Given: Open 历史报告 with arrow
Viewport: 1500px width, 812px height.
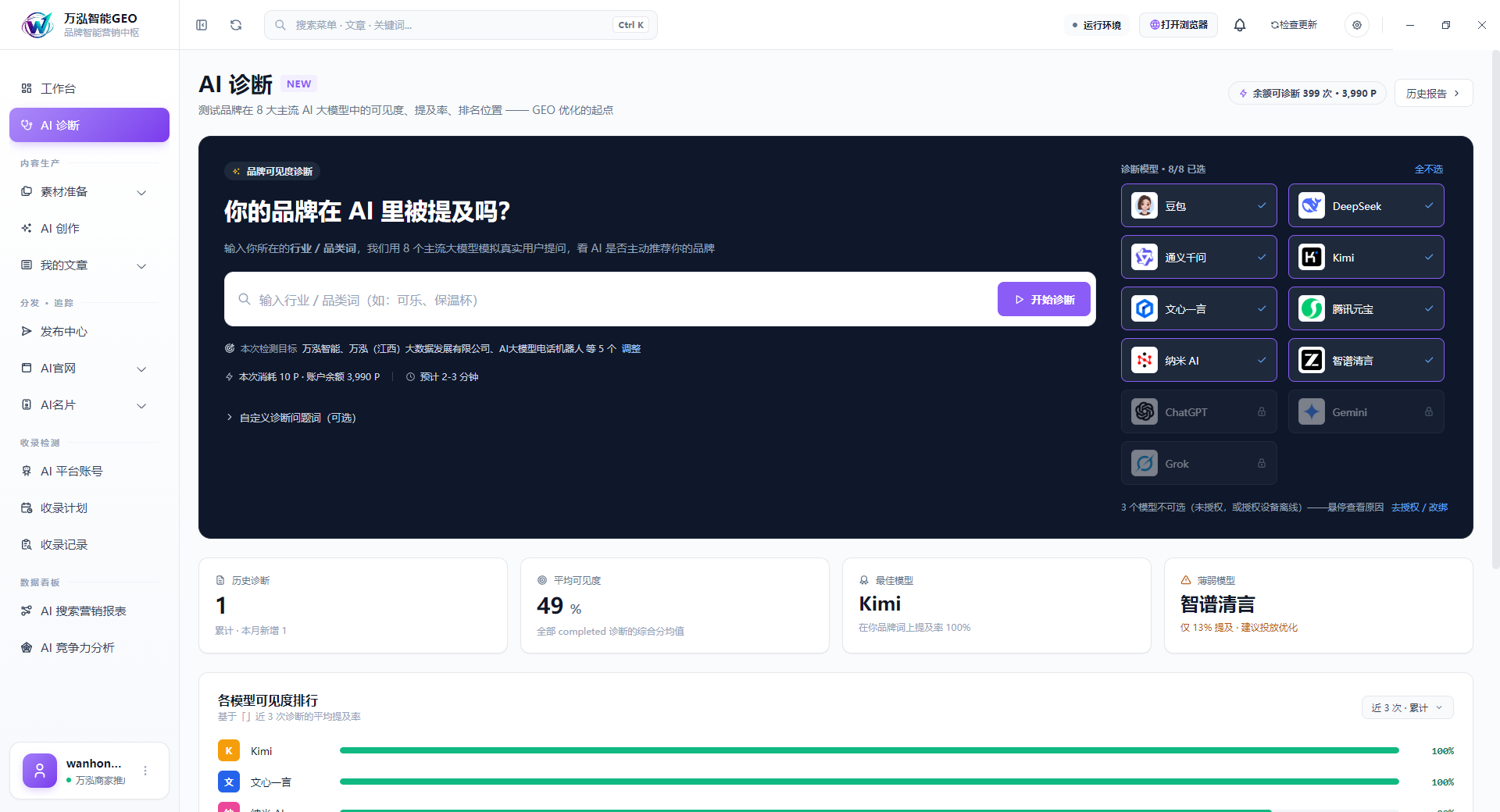Looking at the screenshot, I should pyautogui.click(x=1434, y=93).
